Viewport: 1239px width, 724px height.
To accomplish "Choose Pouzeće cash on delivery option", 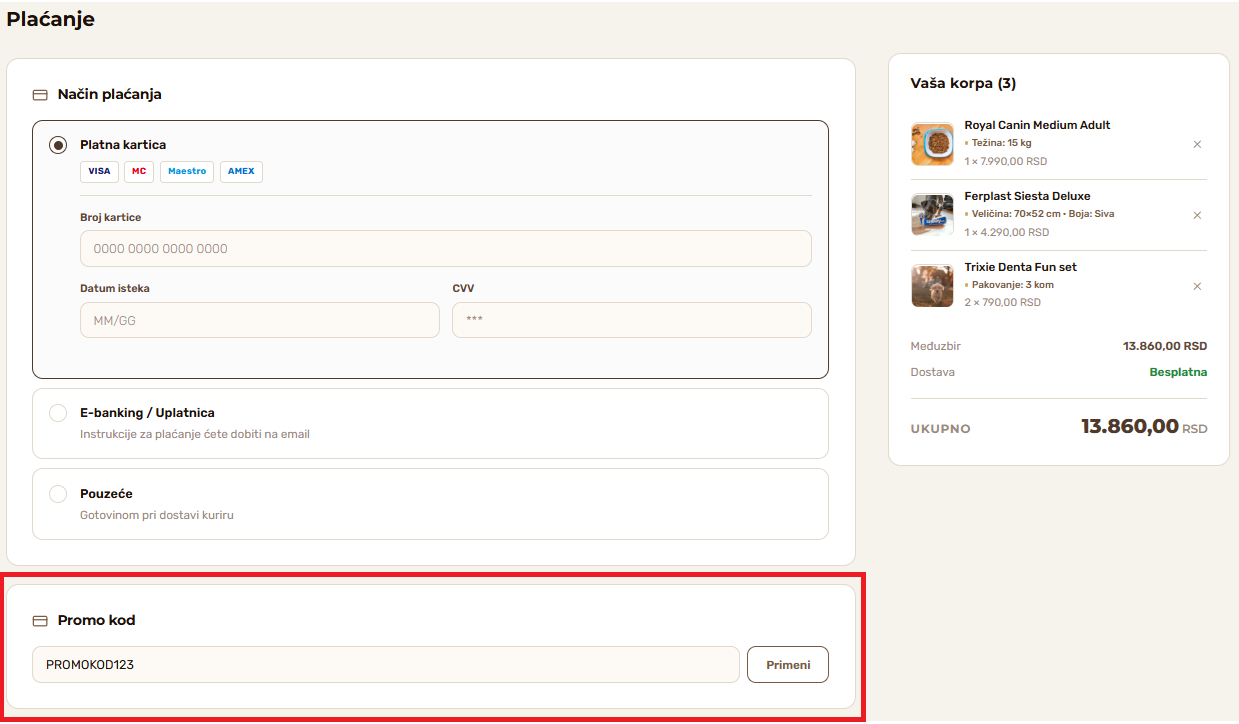I will coord(59,494).
